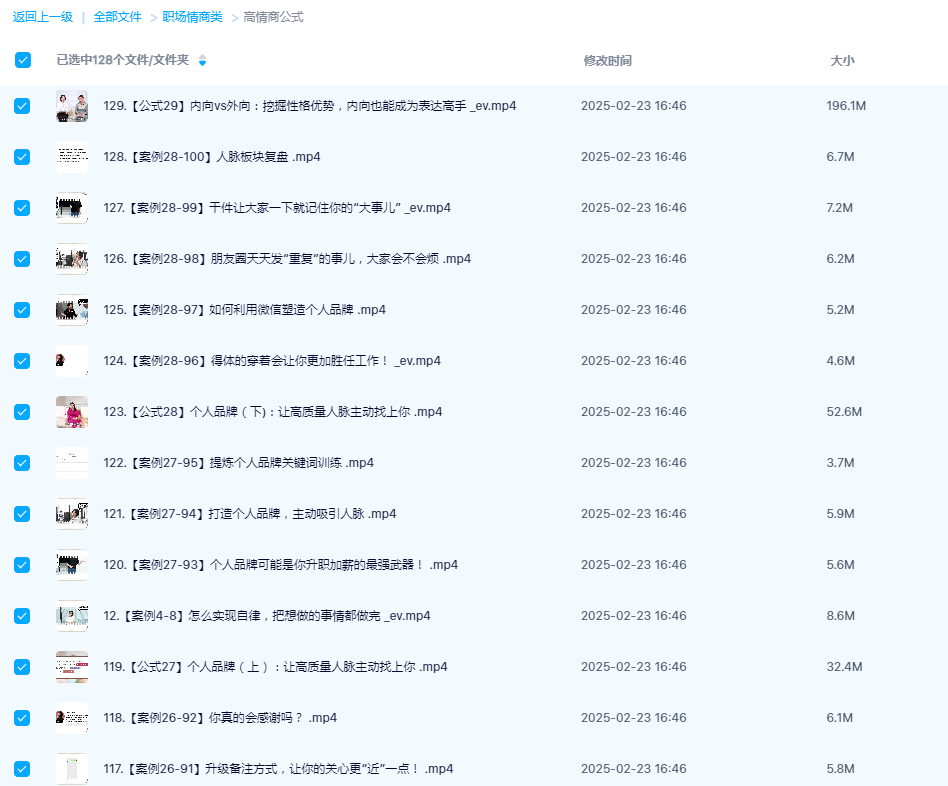Click the 大小 column header
This screenshot has width=948, height=786.
[843, 60]
